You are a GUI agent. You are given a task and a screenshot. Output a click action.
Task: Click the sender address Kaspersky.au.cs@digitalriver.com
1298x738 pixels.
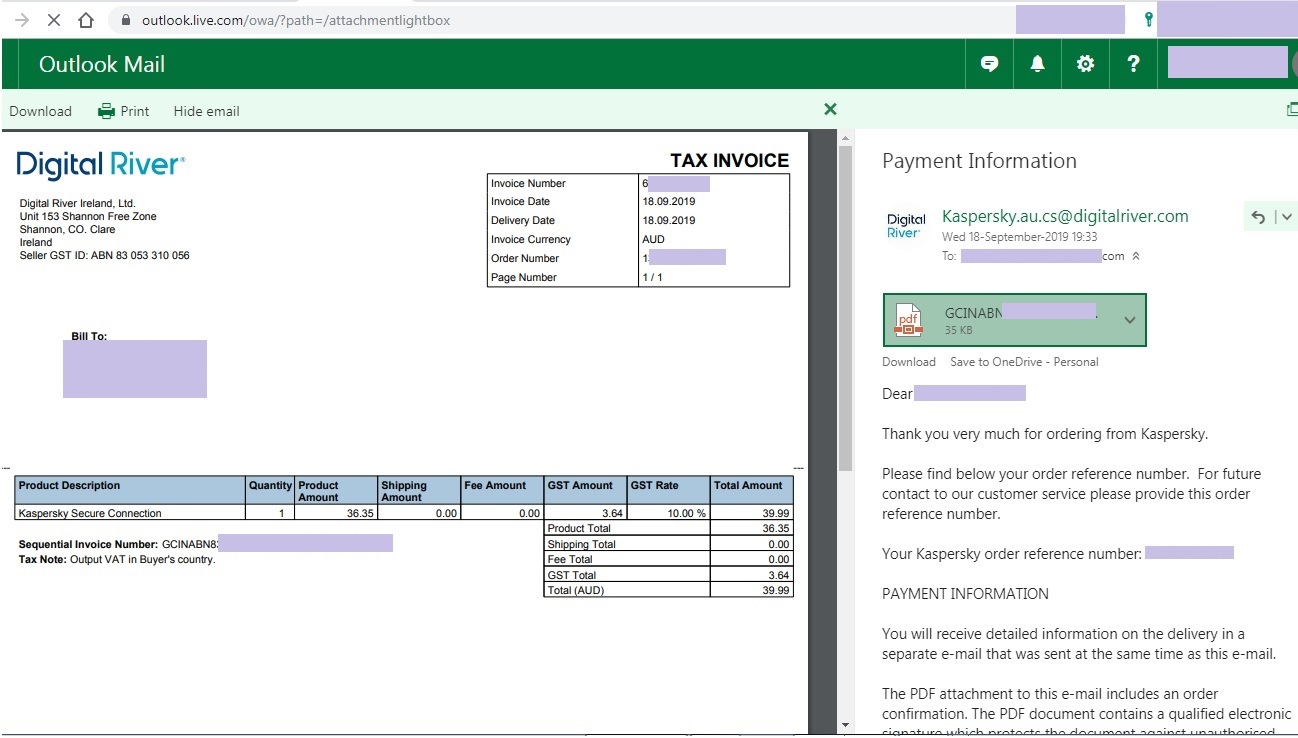coord(1065,216)
